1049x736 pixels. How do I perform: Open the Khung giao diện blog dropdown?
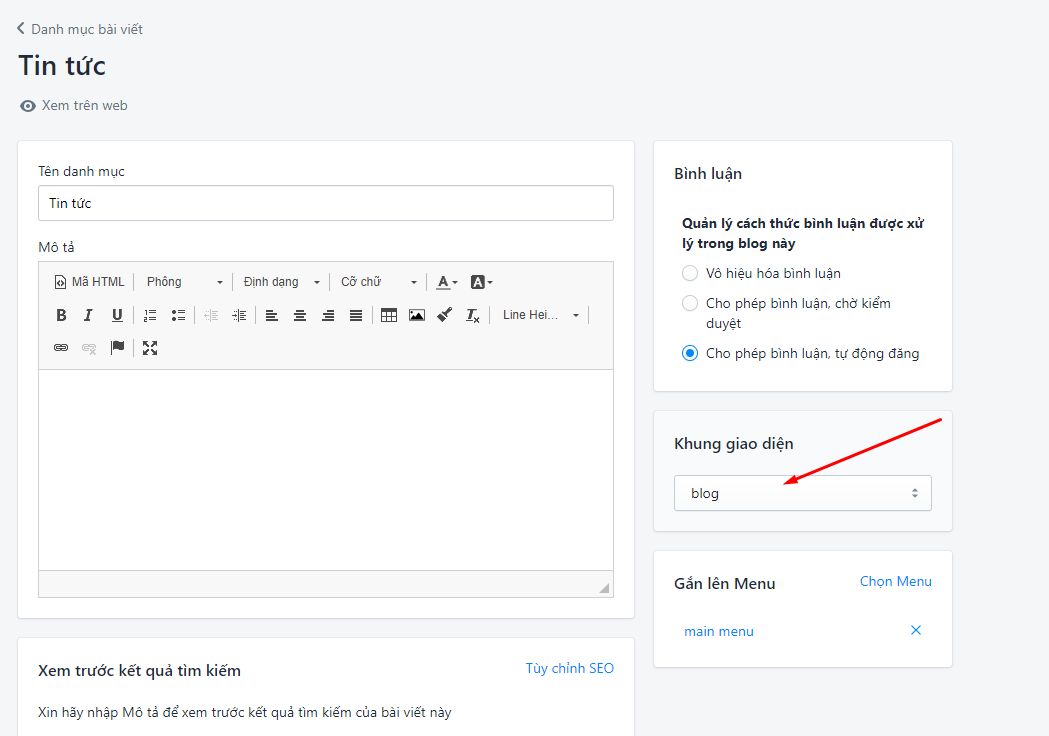[802, 493]
